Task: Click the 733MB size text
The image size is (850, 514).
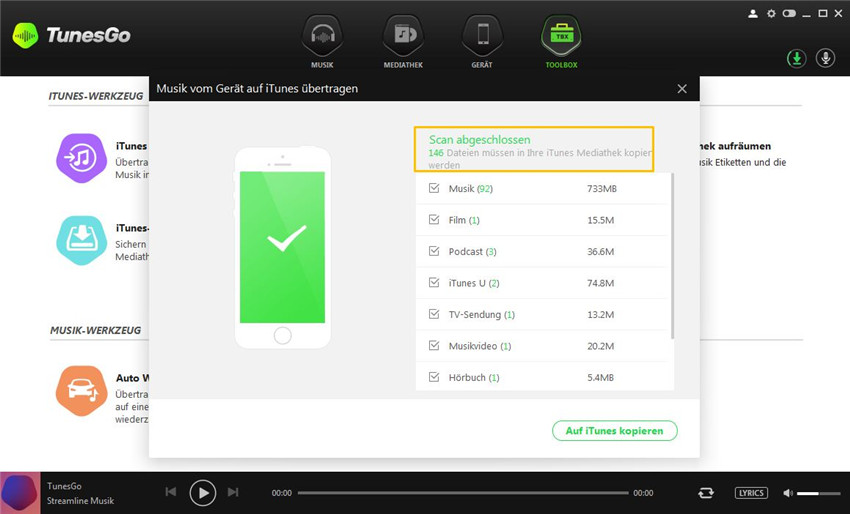Action: 602,189
